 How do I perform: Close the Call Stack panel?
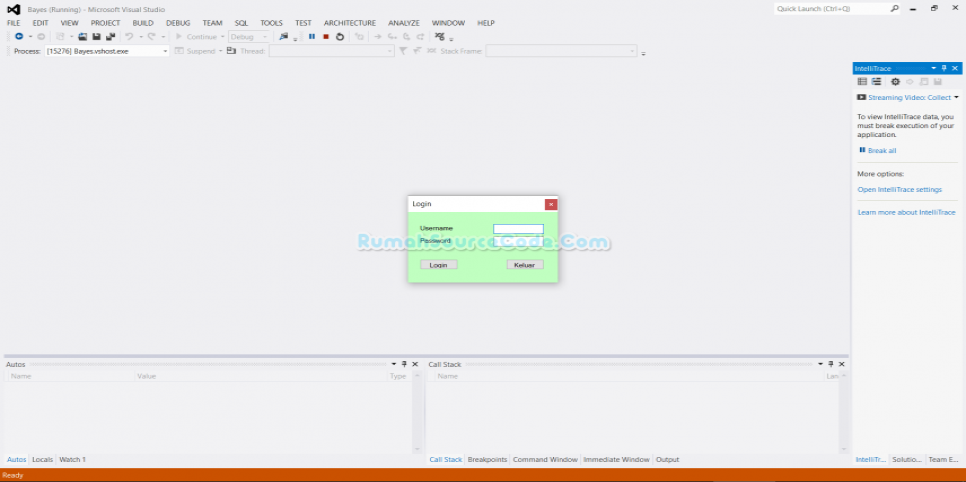tap(841, 364)
